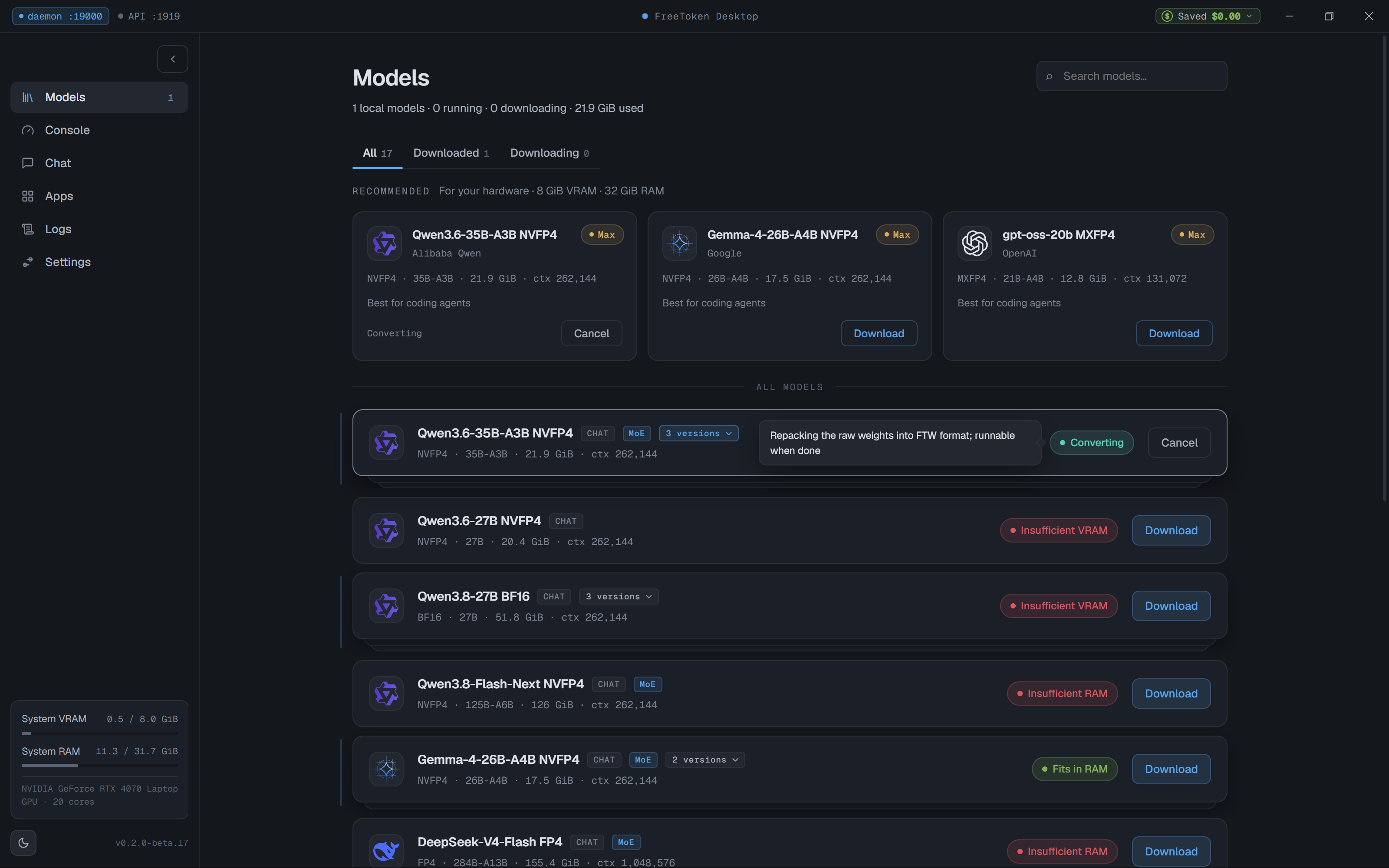This screenshot has height=868, width=1389.
Task: Click Insufficient VRAM badge on Qwen3.6-27B
Action: [x=1058, y=530]
